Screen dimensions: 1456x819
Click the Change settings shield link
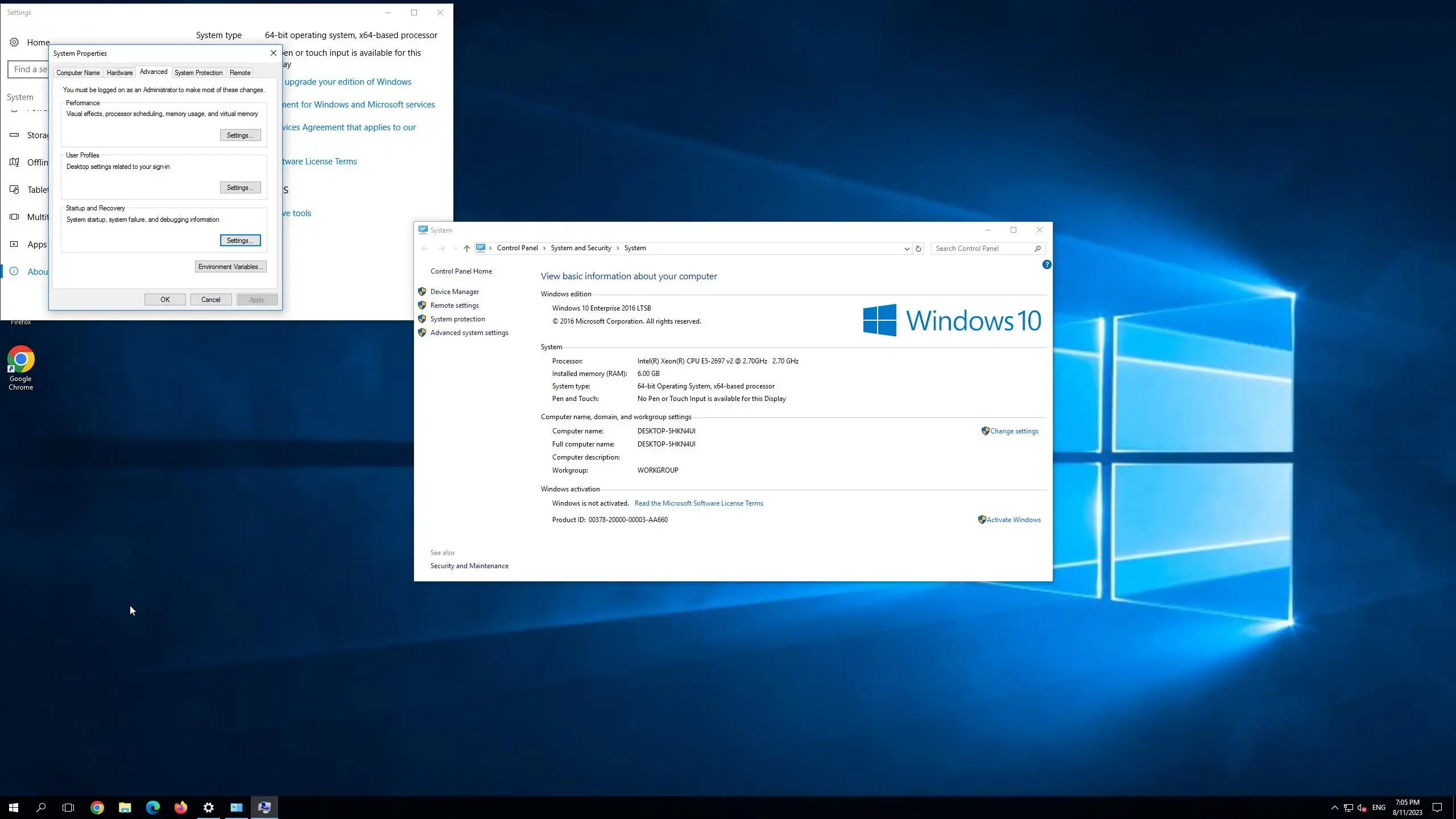(x=1014, y=431)
